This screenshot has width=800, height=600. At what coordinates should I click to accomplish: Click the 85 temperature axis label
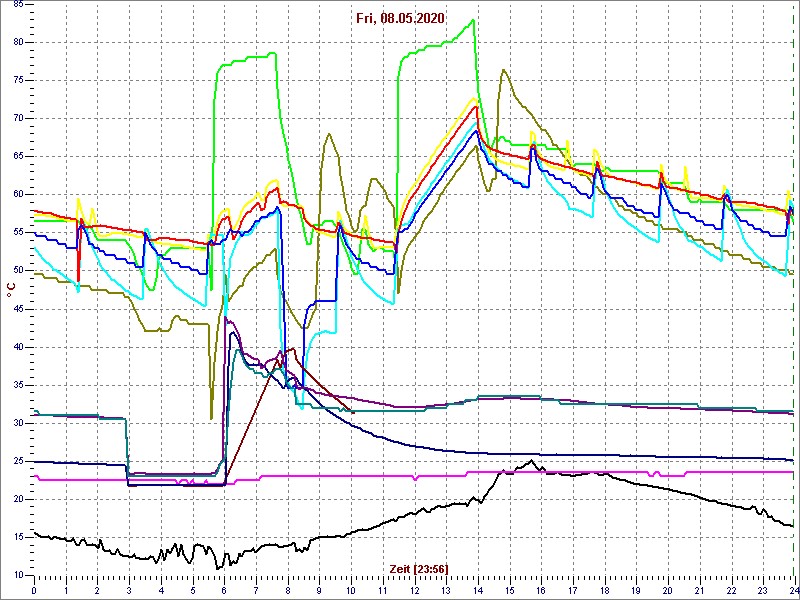tap(17, 5)
